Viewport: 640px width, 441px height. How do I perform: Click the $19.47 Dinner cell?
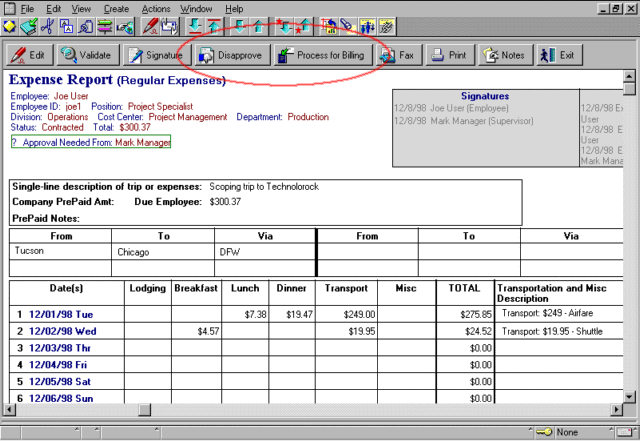pos(292,314)
